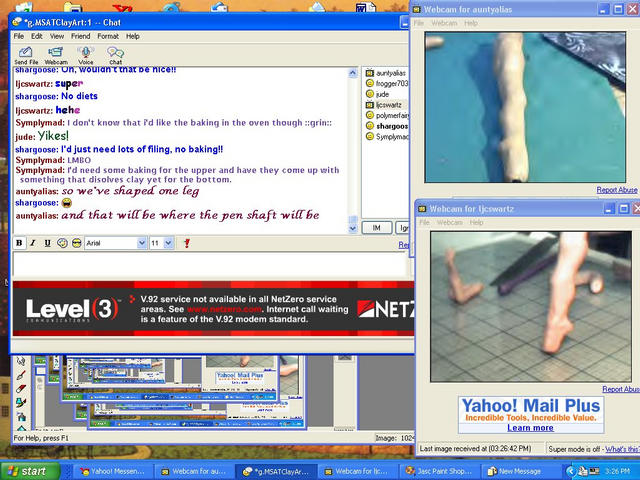This screenshot has width=640, height=480.
Task: Click the red exclamation buzz icon
Action: (187, 243)
